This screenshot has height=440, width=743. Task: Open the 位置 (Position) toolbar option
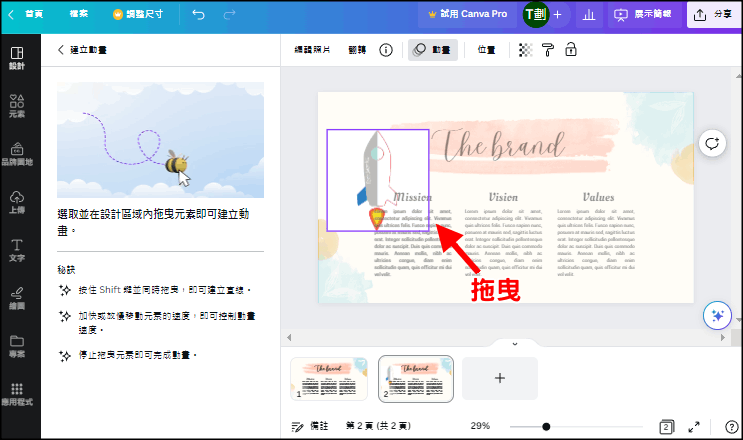tap(487, 49)
